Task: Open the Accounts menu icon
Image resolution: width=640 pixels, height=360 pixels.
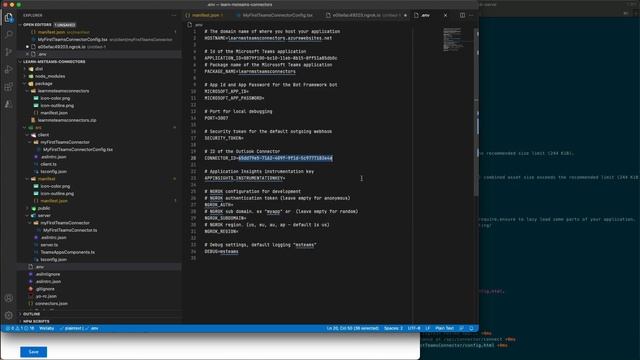Action: click(9, 298)
